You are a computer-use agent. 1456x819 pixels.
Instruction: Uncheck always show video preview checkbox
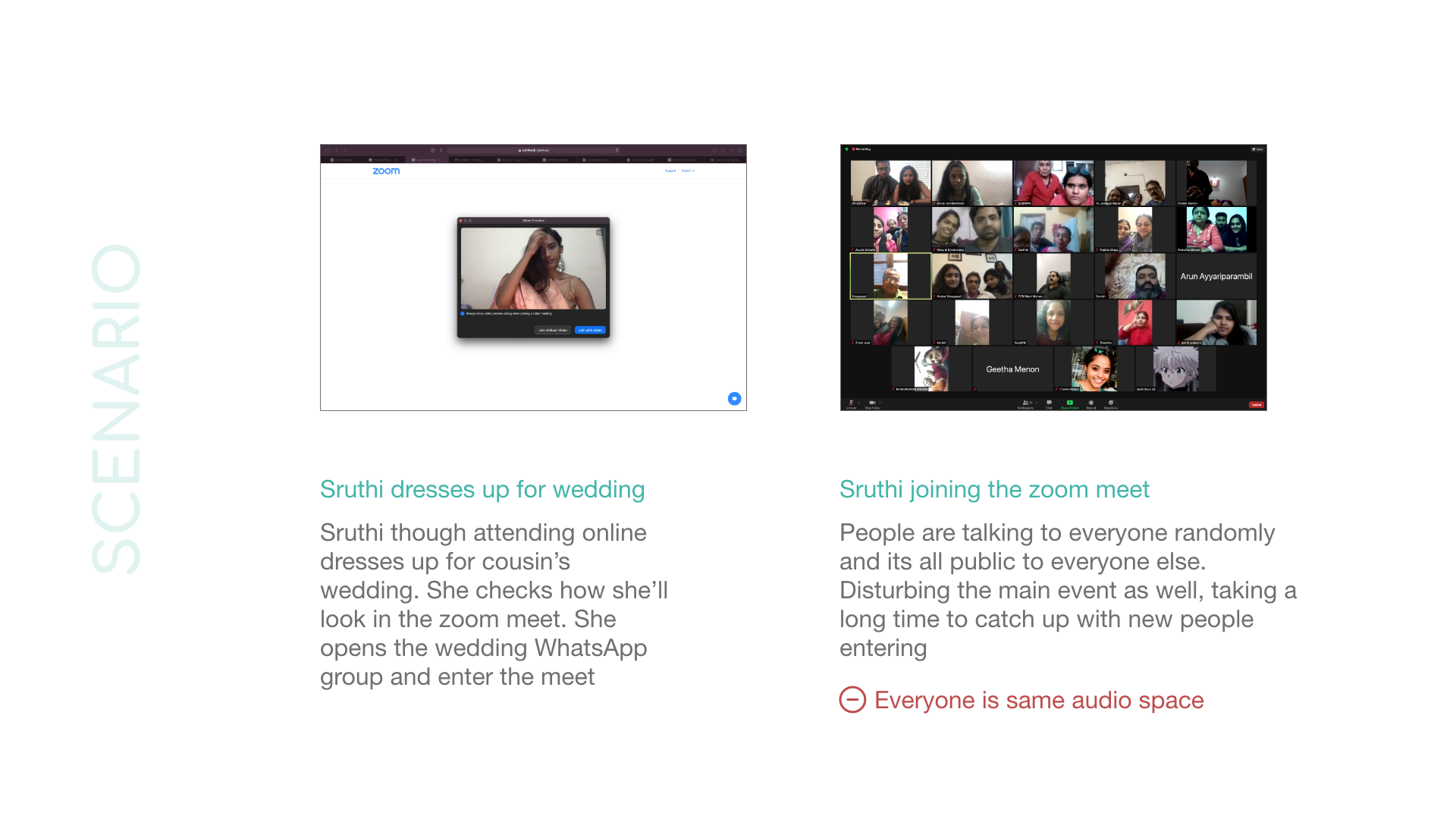pos(463,313)
